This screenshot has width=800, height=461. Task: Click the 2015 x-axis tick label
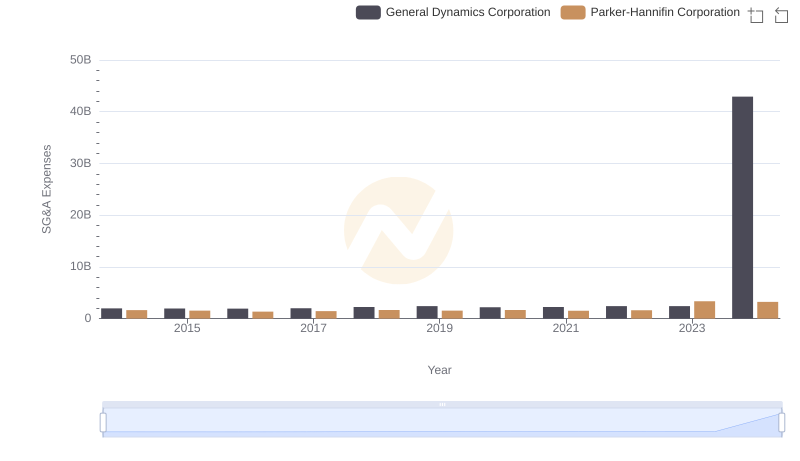(187, 328)
